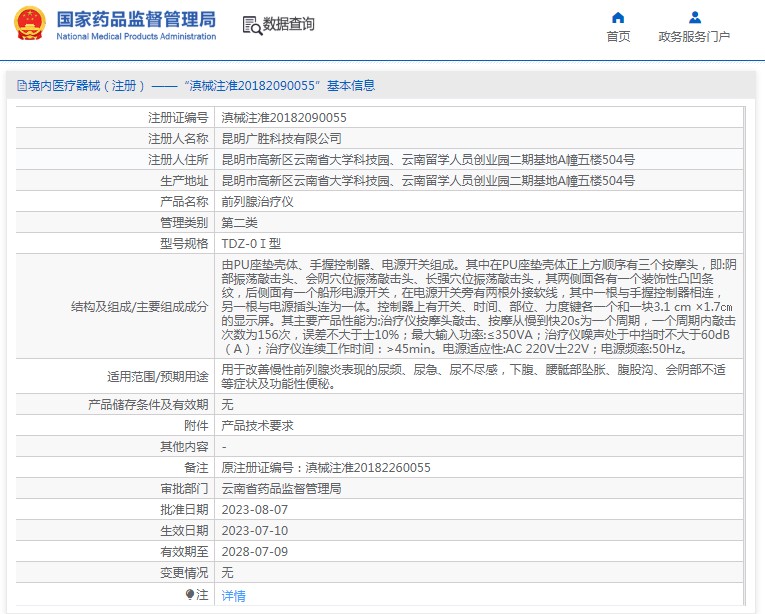Go to 政务服务门户 portal

coord(694,37)
